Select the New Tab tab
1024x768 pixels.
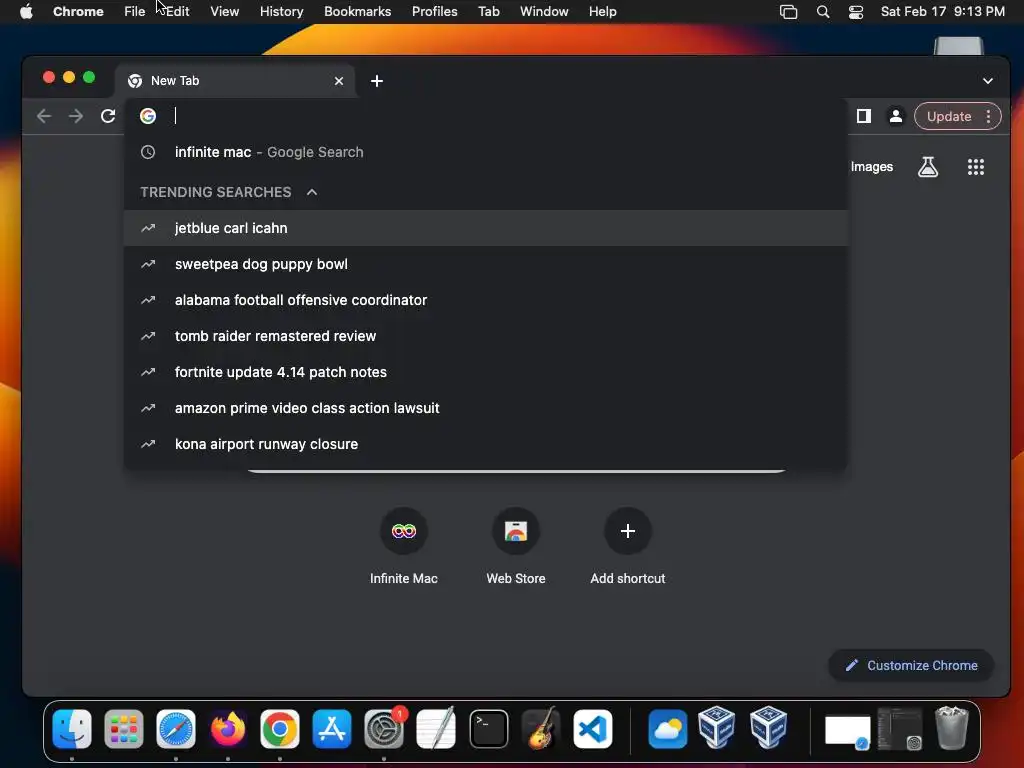pyautogui.click(x=235, y=81)
